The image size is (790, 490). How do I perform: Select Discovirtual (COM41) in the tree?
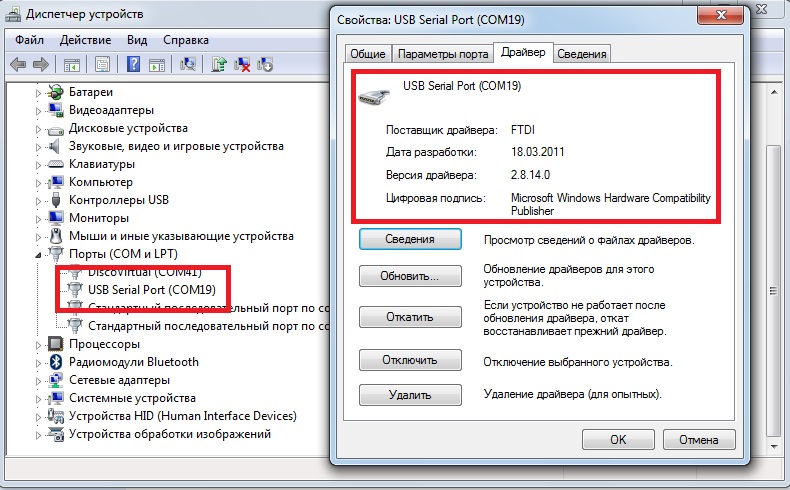(145, 272)
